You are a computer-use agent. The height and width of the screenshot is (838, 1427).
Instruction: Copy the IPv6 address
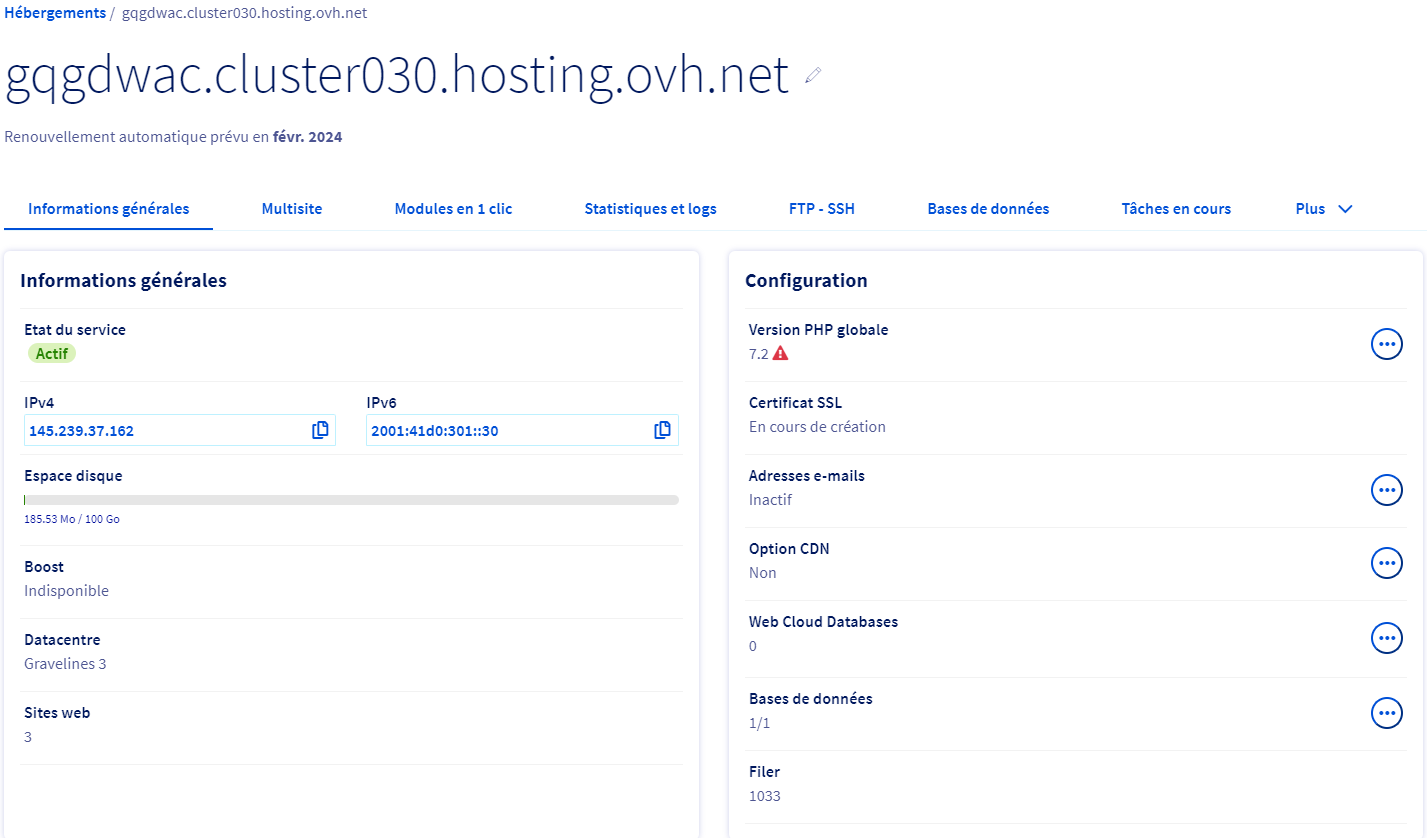coord(662,430)
